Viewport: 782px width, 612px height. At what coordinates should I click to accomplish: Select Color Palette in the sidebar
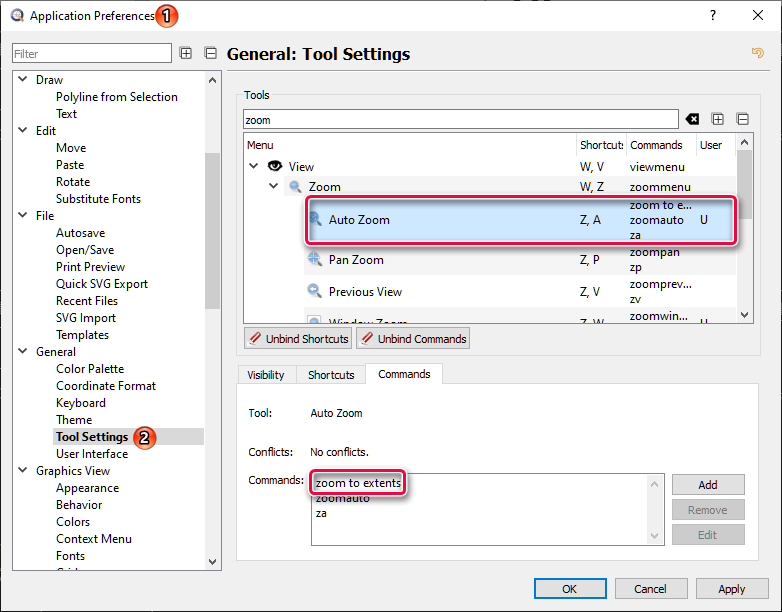click(x=90, y=369)
